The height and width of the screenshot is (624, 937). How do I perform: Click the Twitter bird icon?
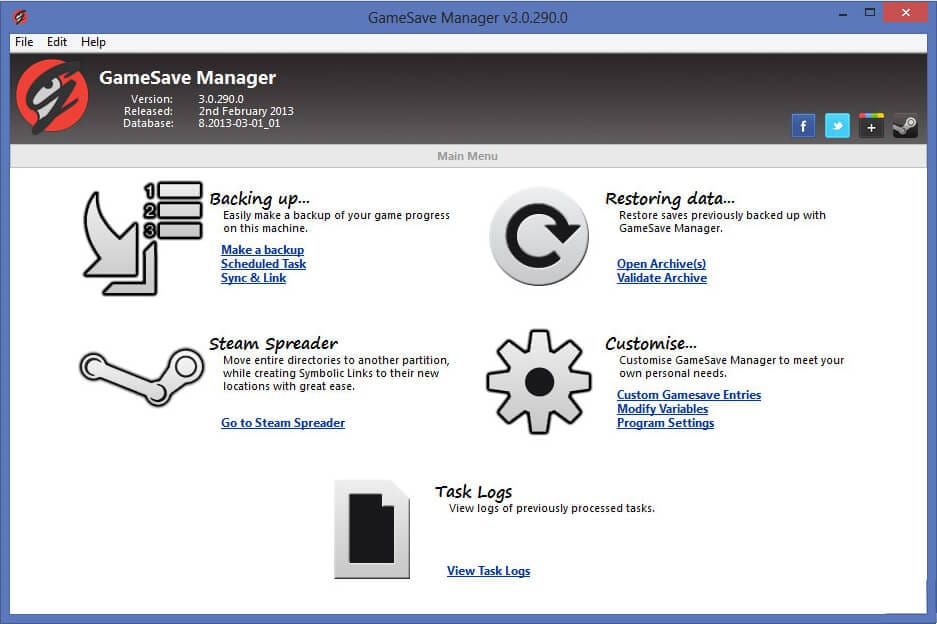click(x=837, y=125)
